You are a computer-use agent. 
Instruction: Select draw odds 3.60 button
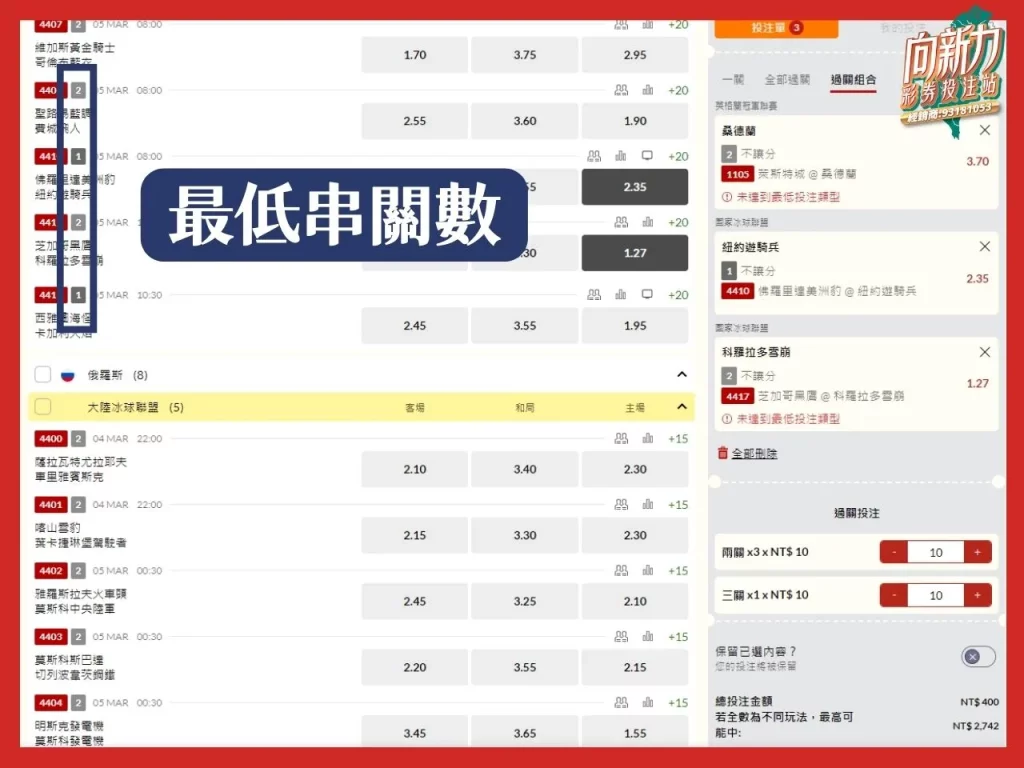[524, 121]
